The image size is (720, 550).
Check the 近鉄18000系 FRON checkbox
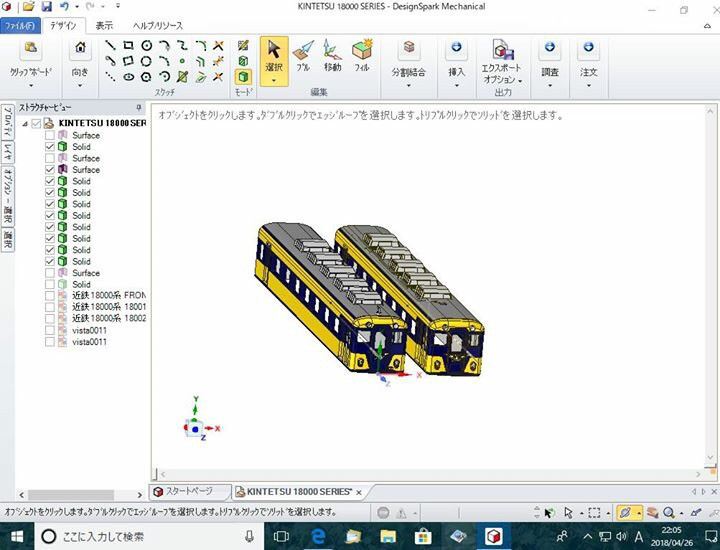coord(50,295)
